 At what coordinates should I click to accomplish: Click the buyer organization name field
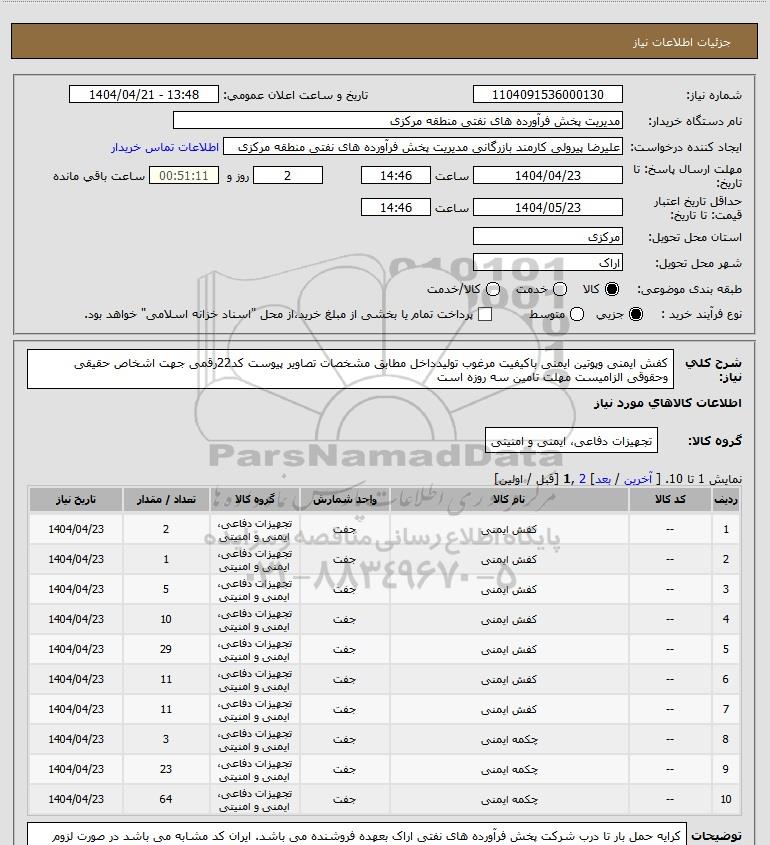[398, 120]
